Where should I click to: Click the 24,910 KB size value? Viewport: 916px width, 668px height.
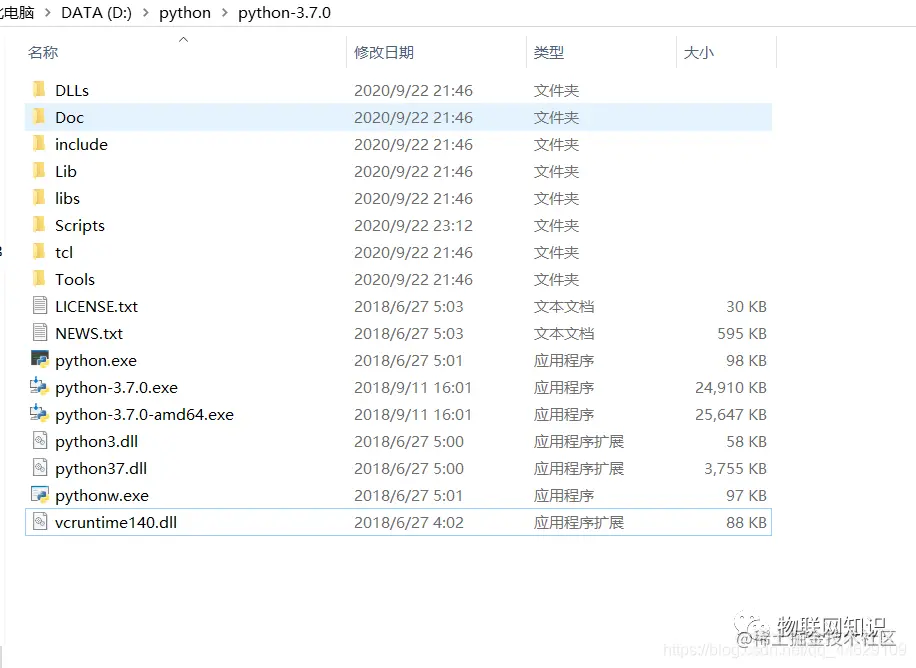click(x=730, y=387)
